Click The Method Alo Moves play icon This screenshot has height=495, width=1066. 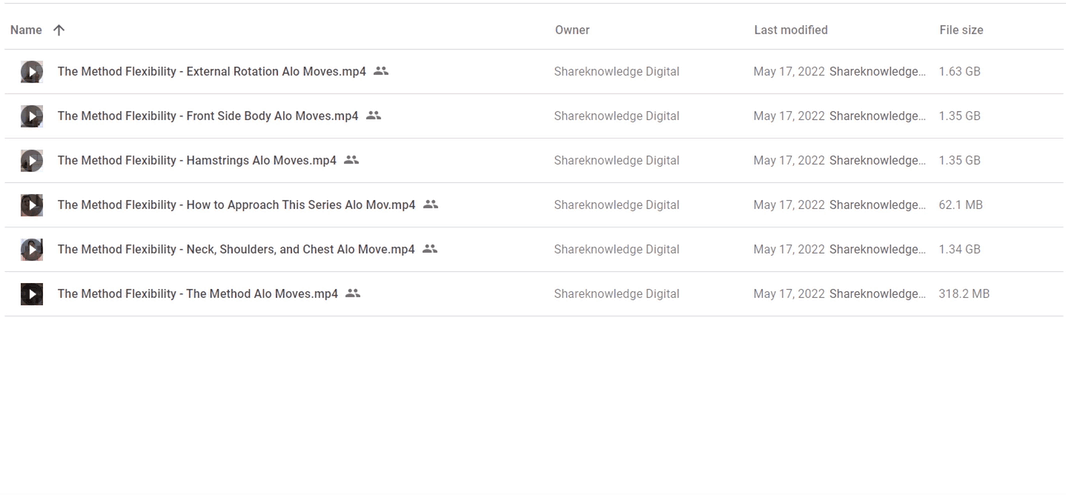pyautogui.click(x=32, y=294)
